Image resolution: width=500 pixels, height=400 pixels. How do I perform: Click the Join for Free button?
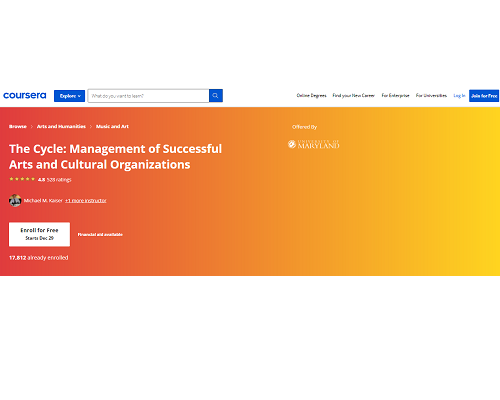point(484,96)
